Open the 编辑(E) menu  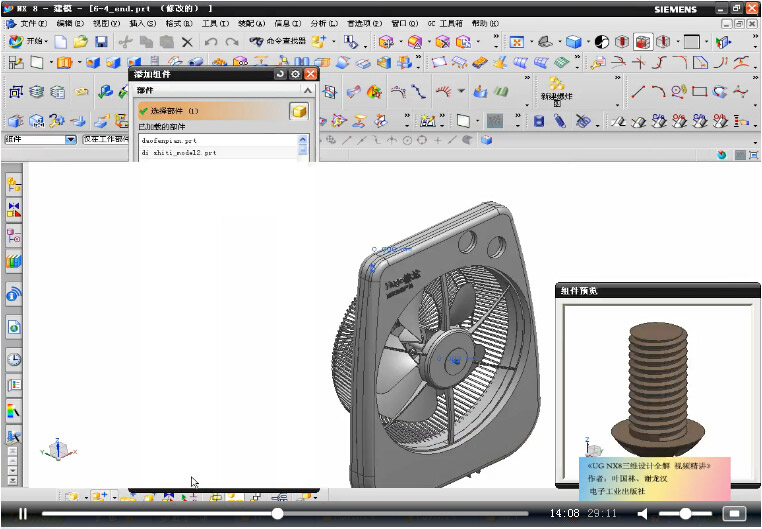(x=70, y=23)
